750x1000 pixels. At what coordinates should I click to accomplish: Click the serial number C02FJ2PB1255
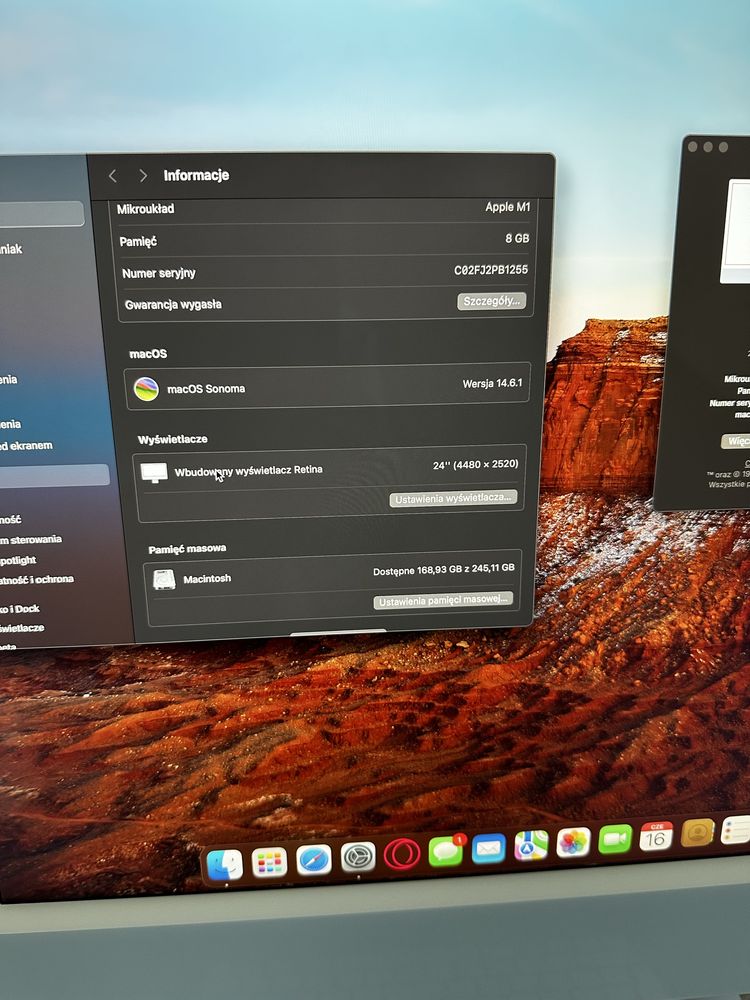[x=491, y=270]
